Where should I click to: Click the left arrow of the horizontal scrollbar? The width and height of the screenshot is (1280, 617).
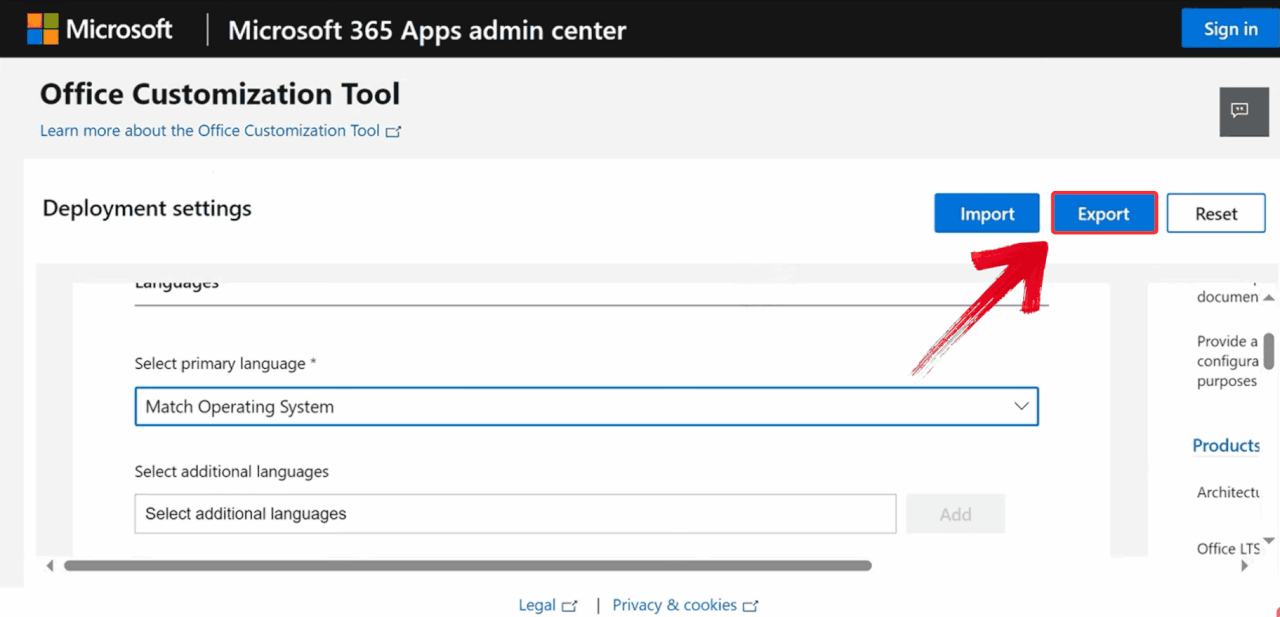click(50, 566)
